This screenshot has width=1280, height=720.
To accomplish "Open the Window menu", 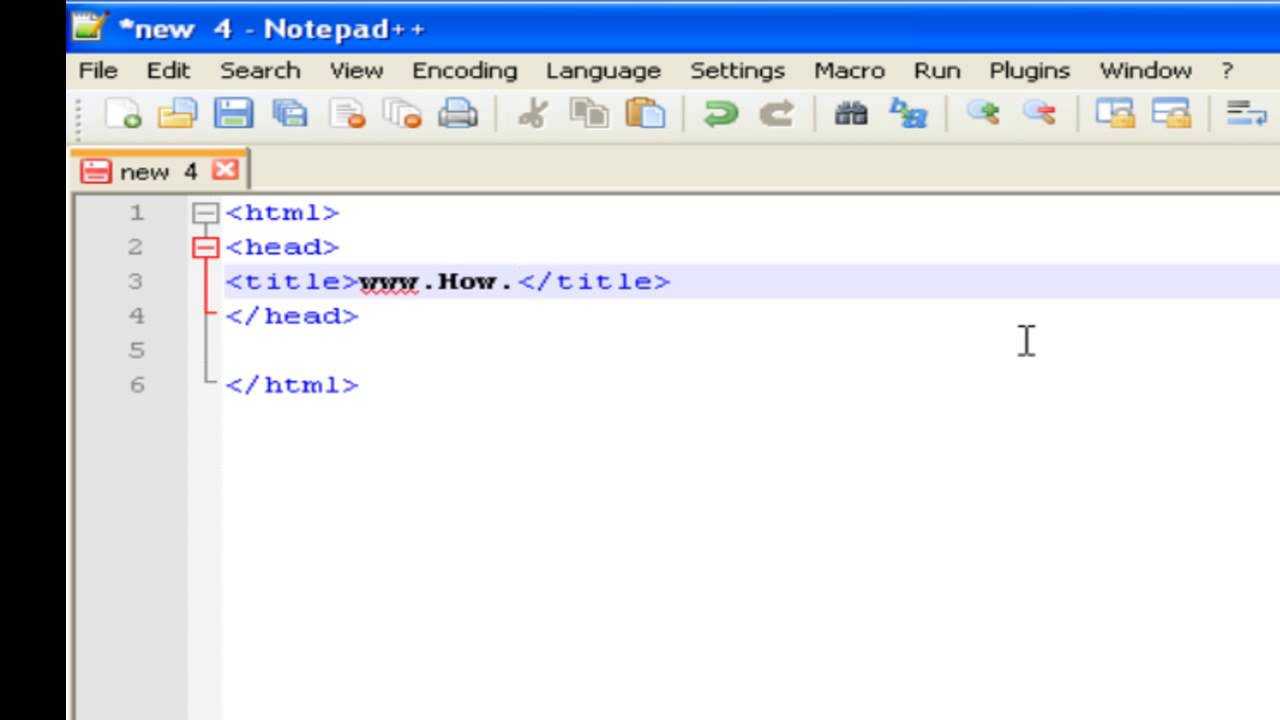I will (1145, 71).
